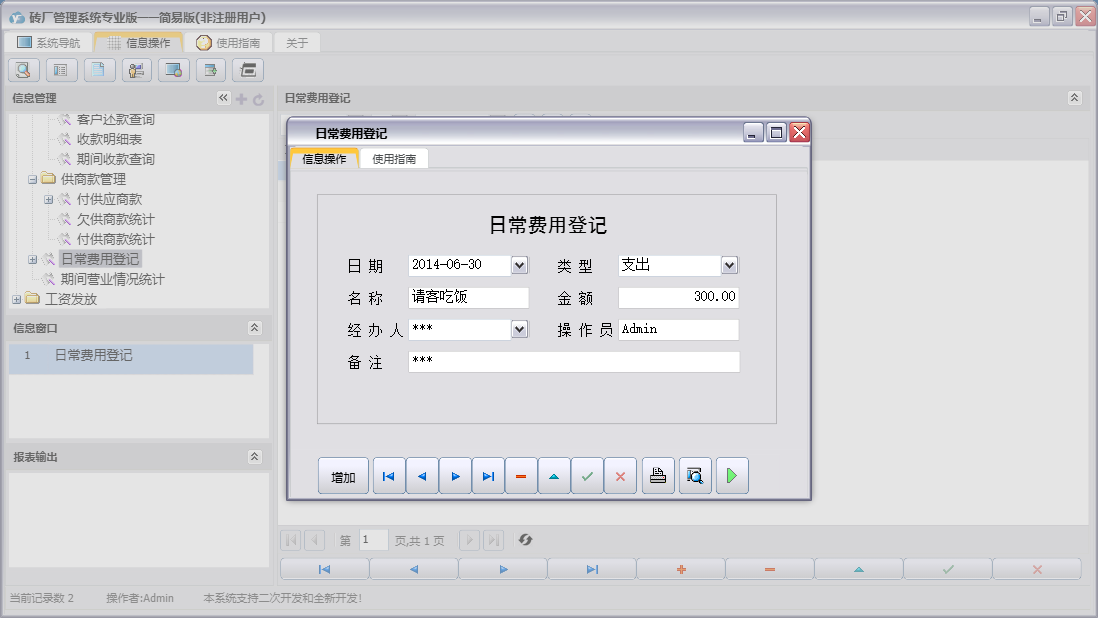Switch to the 系统导航 tab

click(49, 43)
